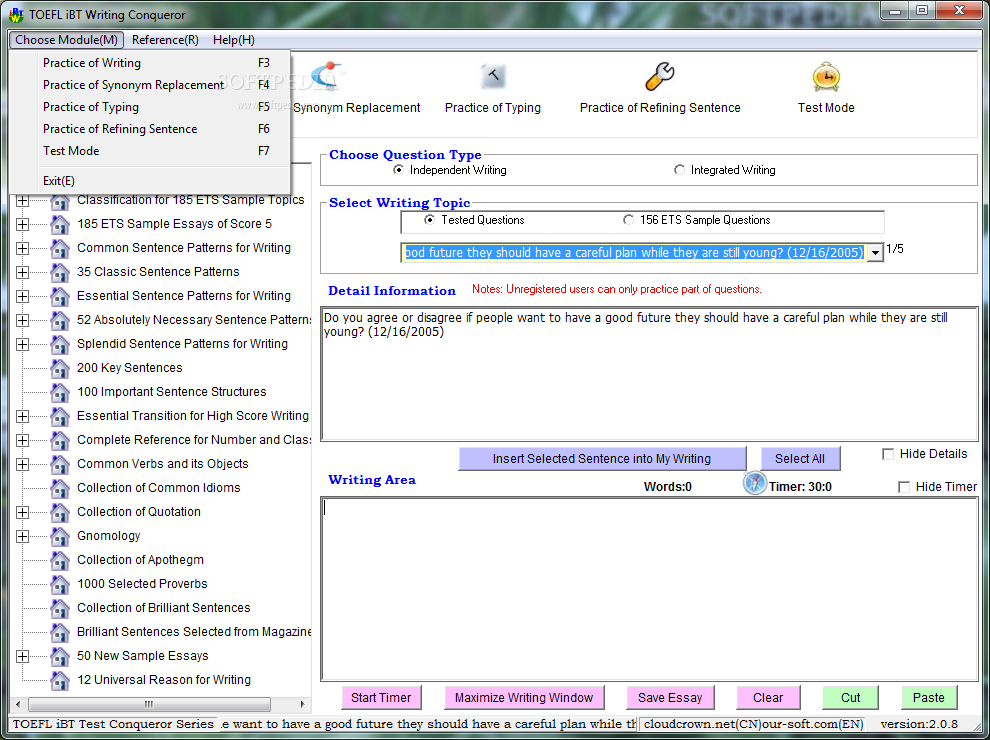Click the Start Timer button
This screenshot has height=740, width=990.
coord(381,698)
